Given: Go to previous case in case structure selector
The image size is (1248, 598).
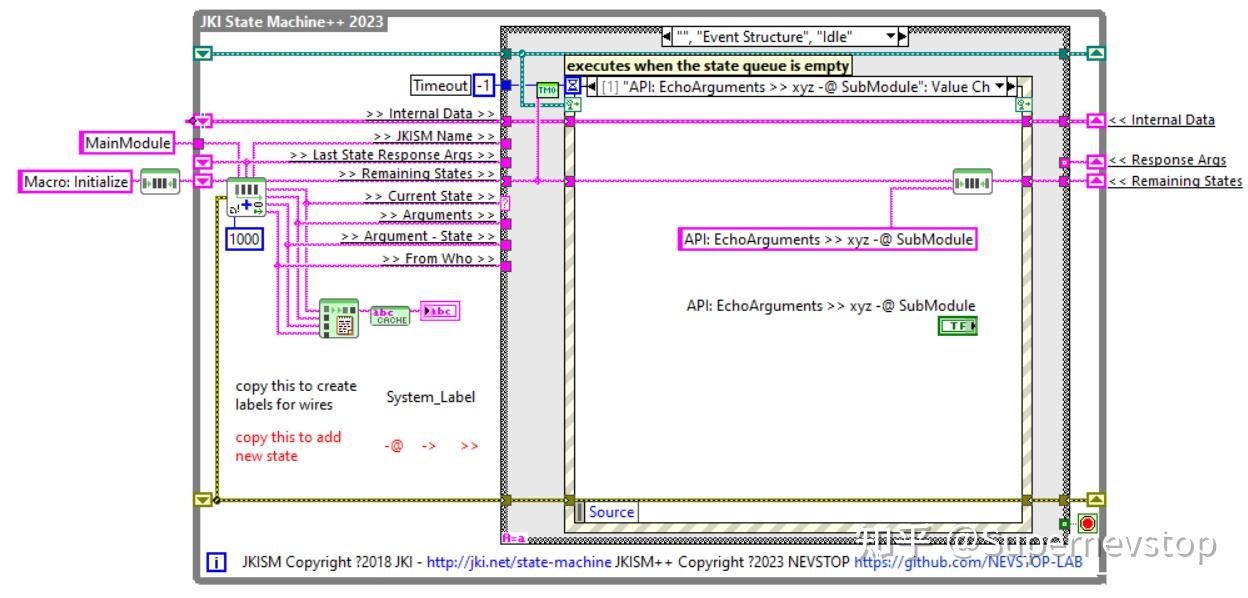Looking at the screenshot, I should point(667,37).
